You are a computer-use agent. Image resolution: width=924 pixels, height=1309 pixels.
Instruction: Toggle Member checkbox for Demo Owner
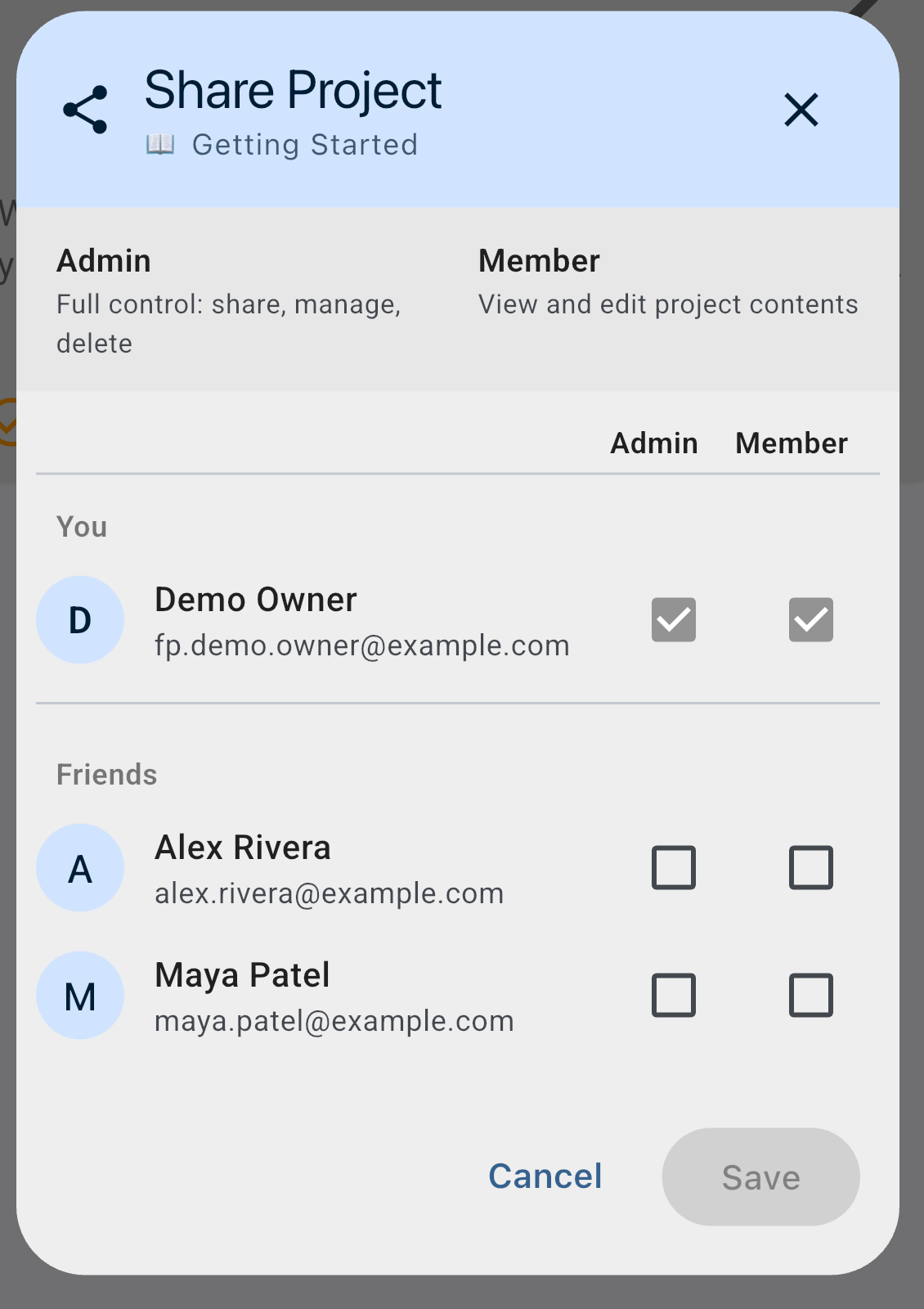(x=811, y=619)
